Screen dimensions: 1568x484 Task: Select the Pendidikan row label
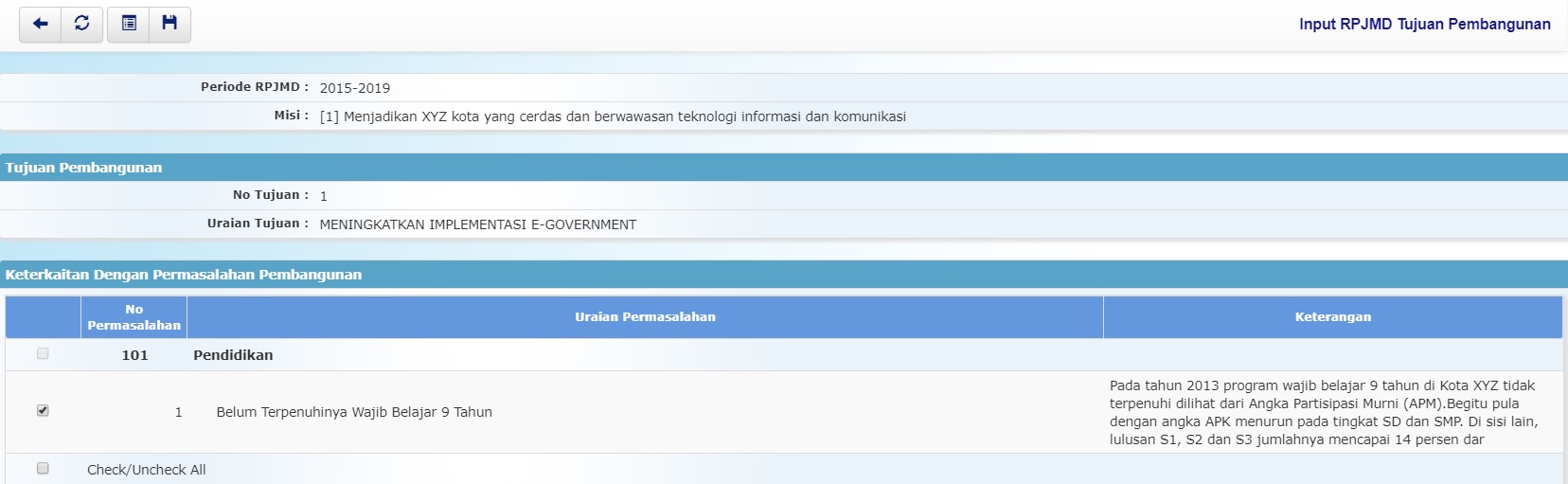[x=233, y=355]
